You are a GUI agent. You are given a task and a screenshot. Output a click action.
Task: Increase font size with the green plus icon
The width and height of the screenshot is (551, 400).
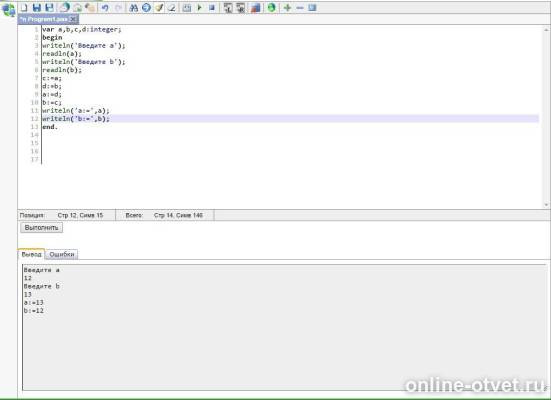[287, 7]
